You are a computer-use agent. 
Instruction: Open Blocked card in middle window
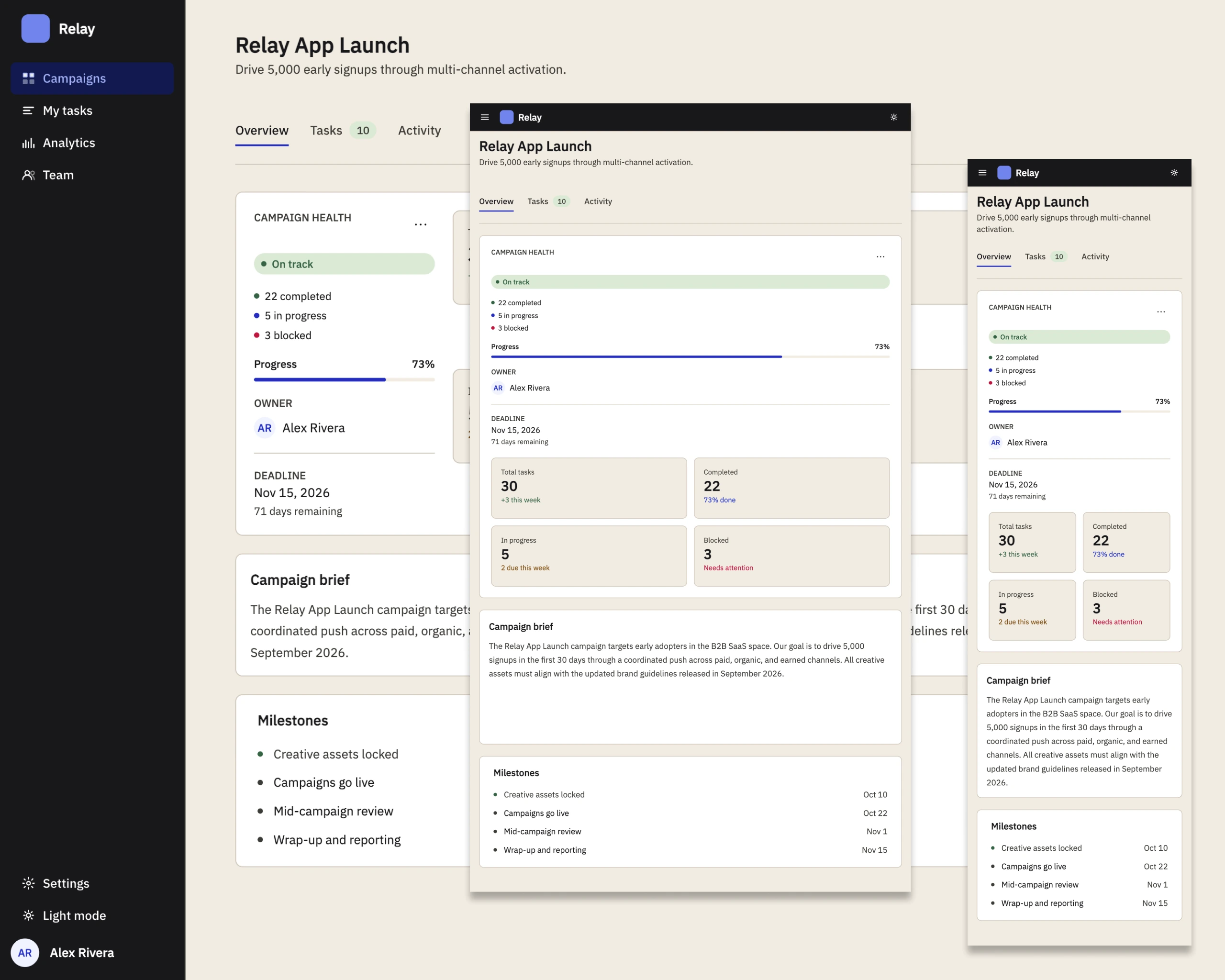click(791, 556)
